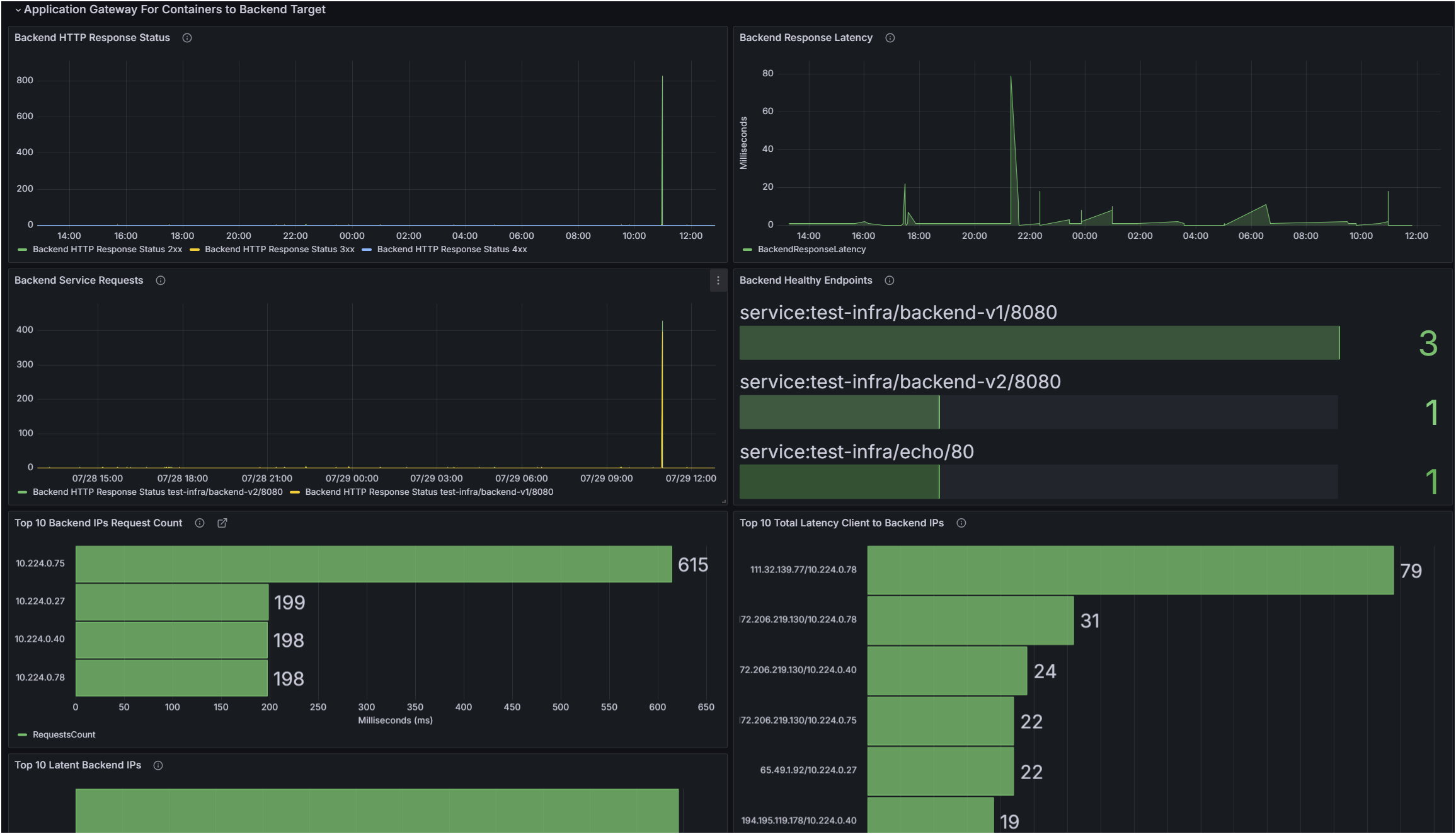
Task: Click info icon next to Top 10 Latent Backend IPs
Action: pyautogui.click(x=158, y=765)
